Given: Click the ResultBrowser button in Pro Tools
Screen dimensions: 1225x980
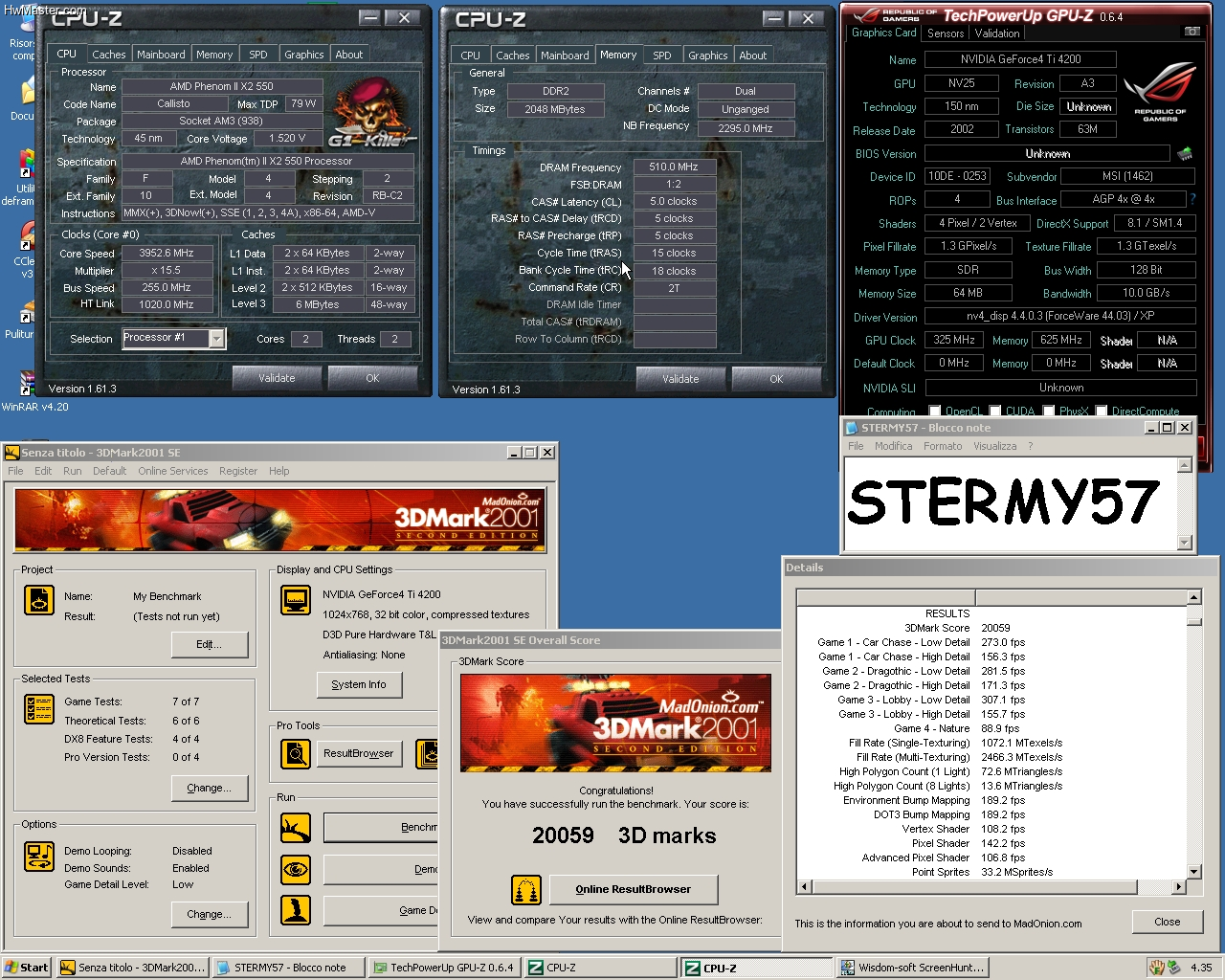Looking at the screenshot, I should [x=358, y=753].
